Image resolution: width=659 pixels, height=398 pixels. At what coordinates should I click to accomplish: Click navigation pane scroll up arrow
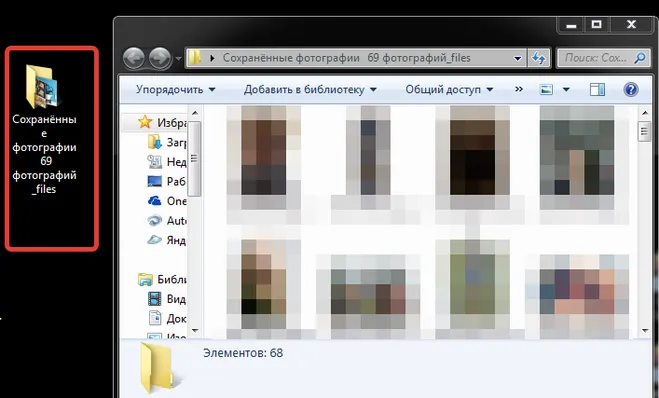point(195,113)
